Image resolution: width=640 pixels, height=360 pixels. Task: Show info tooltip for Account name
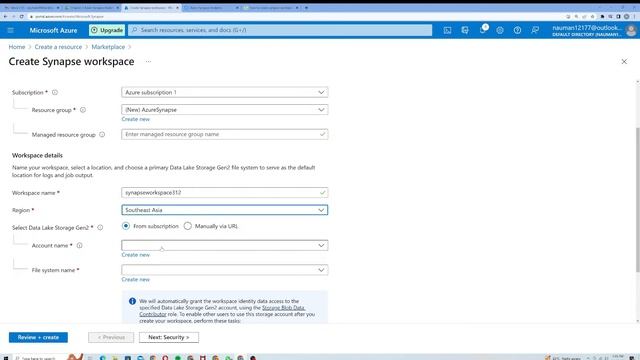pyautogui.click(x=80, y=245)
